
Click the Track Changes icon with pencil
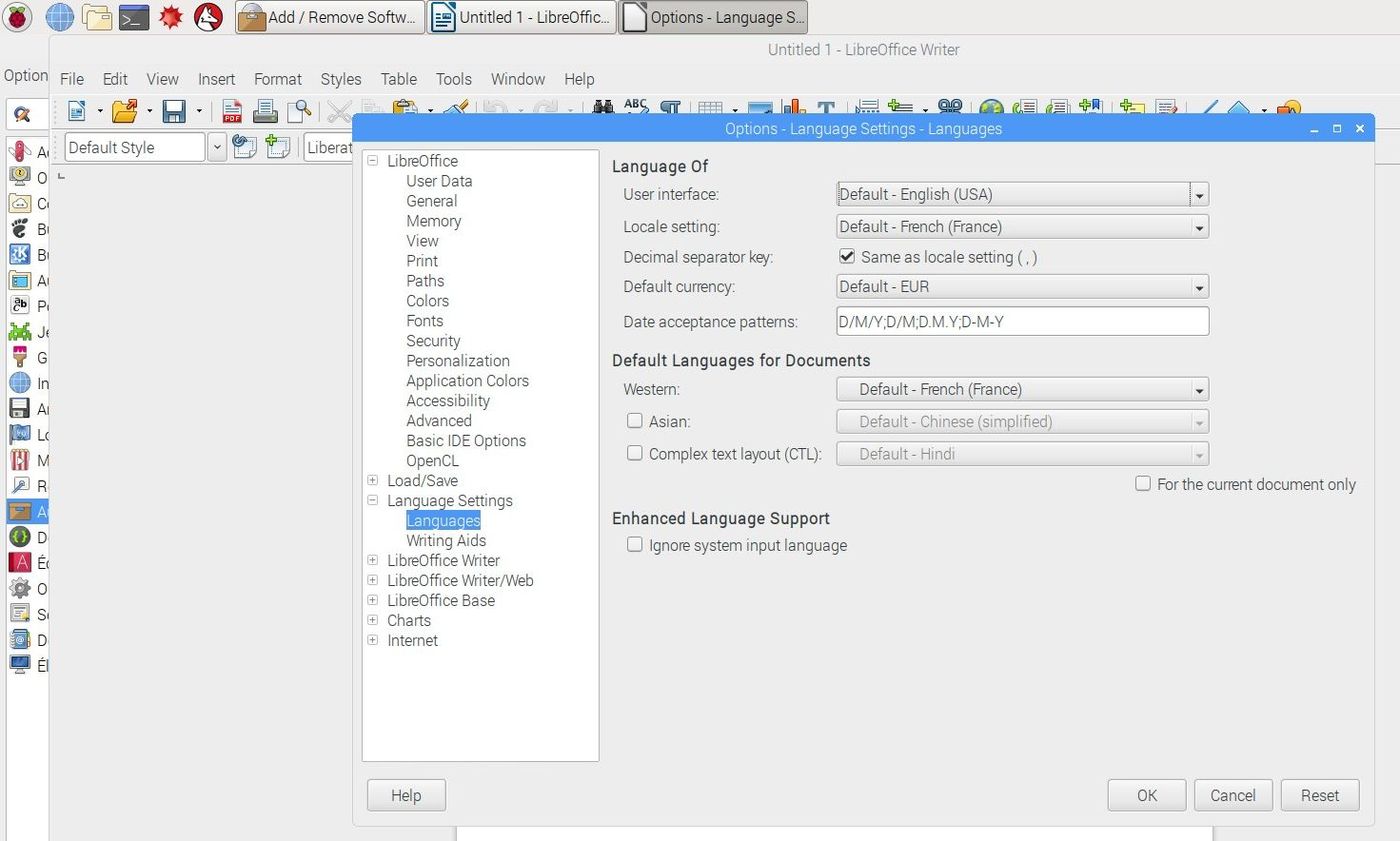[1165, 107]
